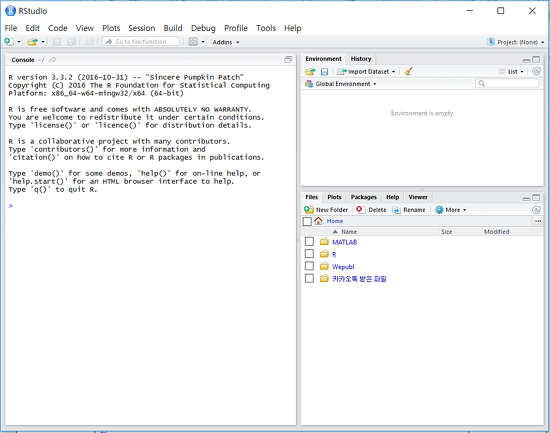Open the Global Environment dropdown
Screen dimensions: 550x433
click(341, 84)
